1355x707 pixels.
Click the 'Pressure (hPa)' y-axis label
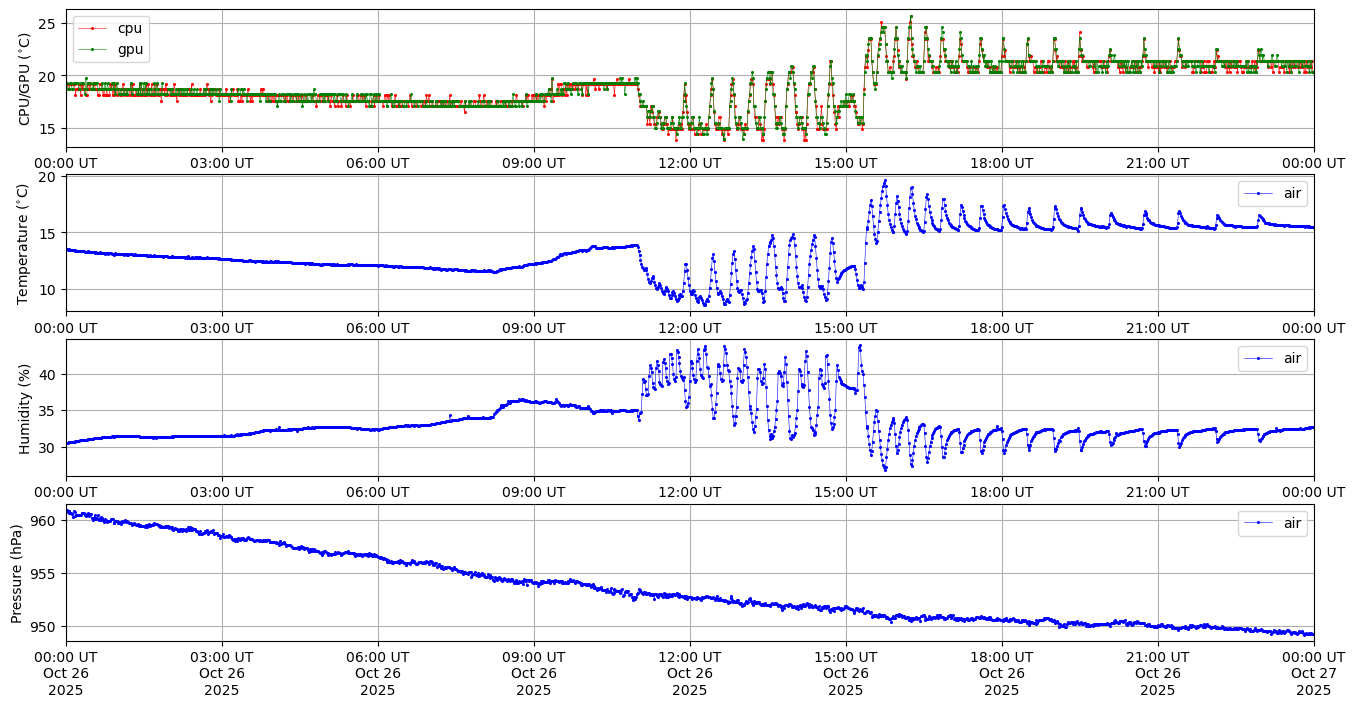pyautogui.click(x=17, y=573)
